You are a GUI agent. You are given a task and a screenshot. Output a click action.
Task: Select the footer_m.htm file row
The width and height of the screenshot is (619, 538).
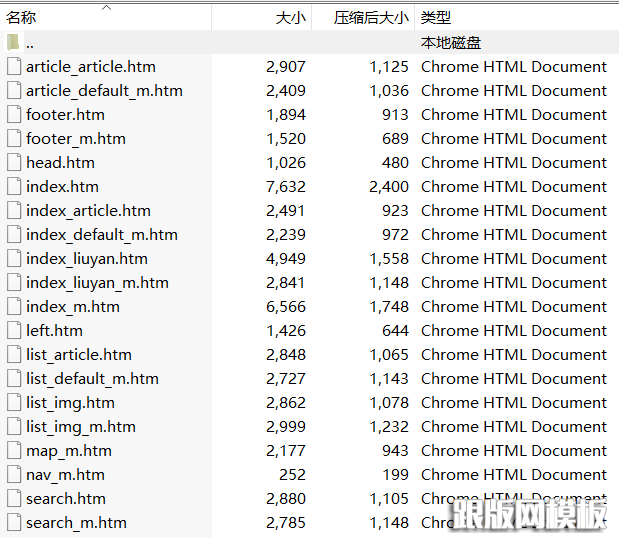click(x=76, y=139)
